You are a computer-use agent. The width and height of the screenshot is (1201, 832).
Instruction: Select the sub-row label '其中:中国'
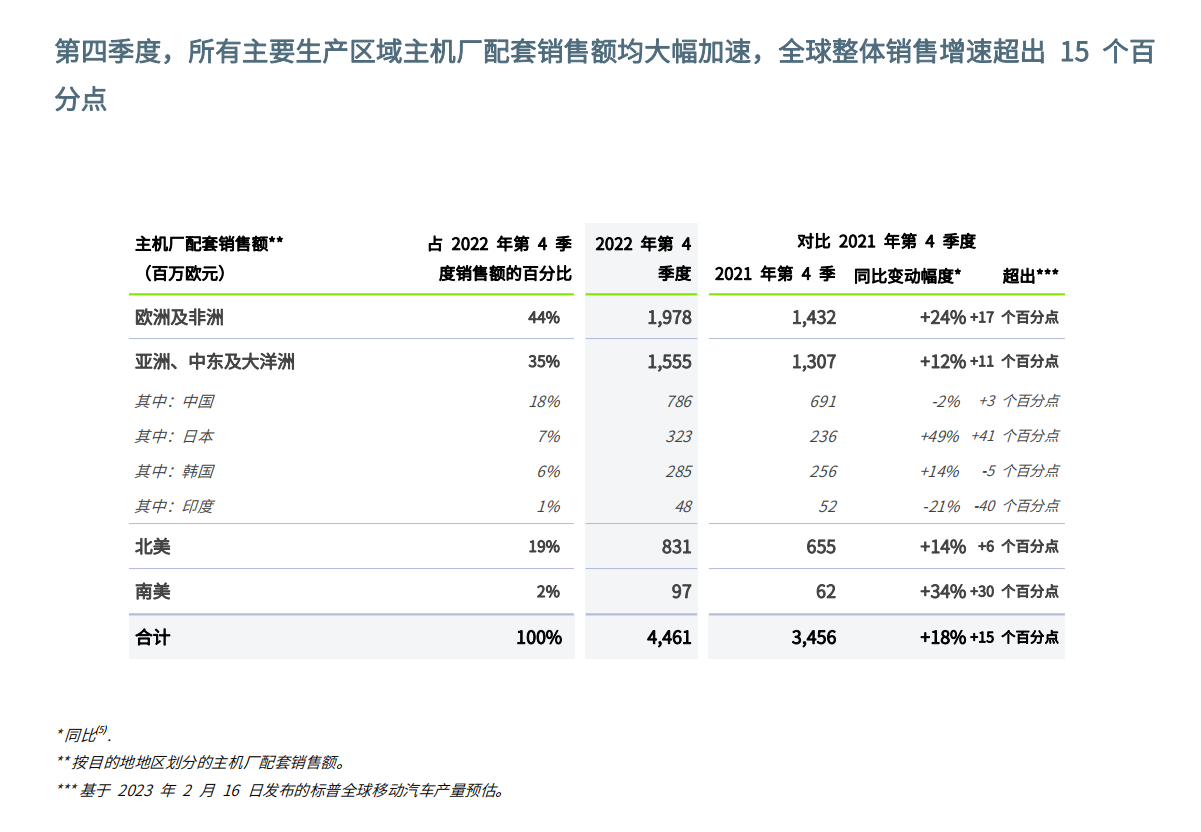point(174,401)
